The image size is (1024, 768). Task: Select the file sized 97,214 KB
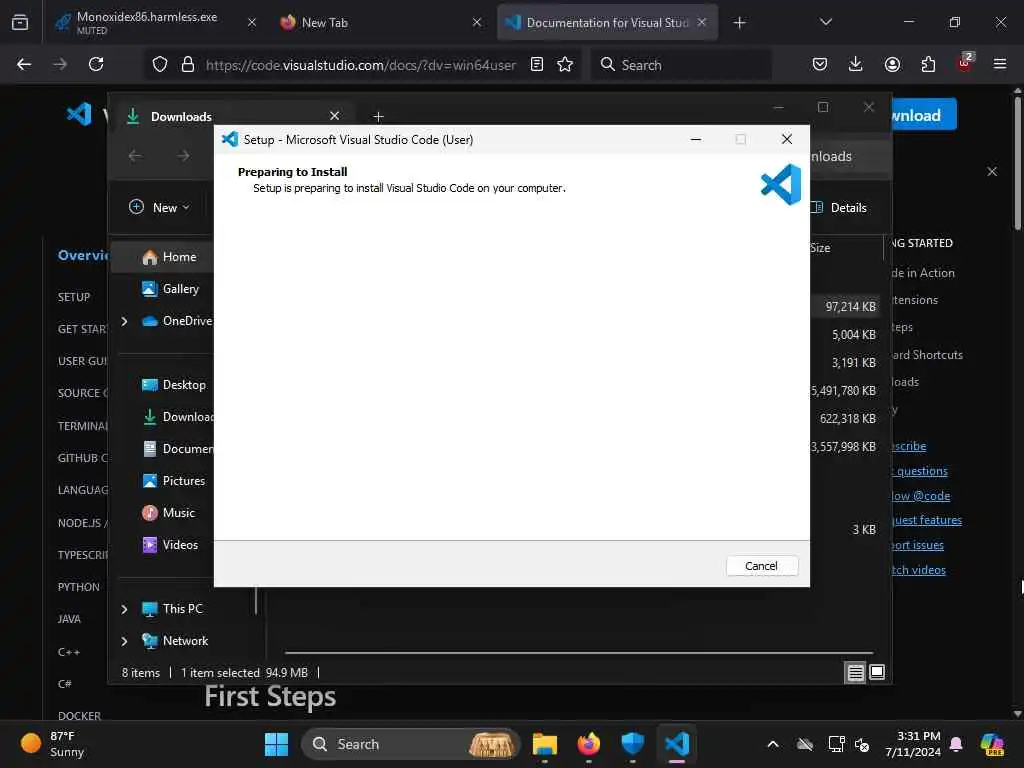(x=850, y=306)
